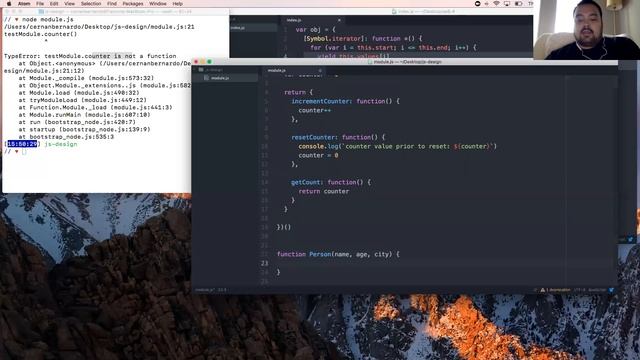The width and height of the screenshot is (640, 360).
Task: Open the File menu
Action: coord(40,3)
